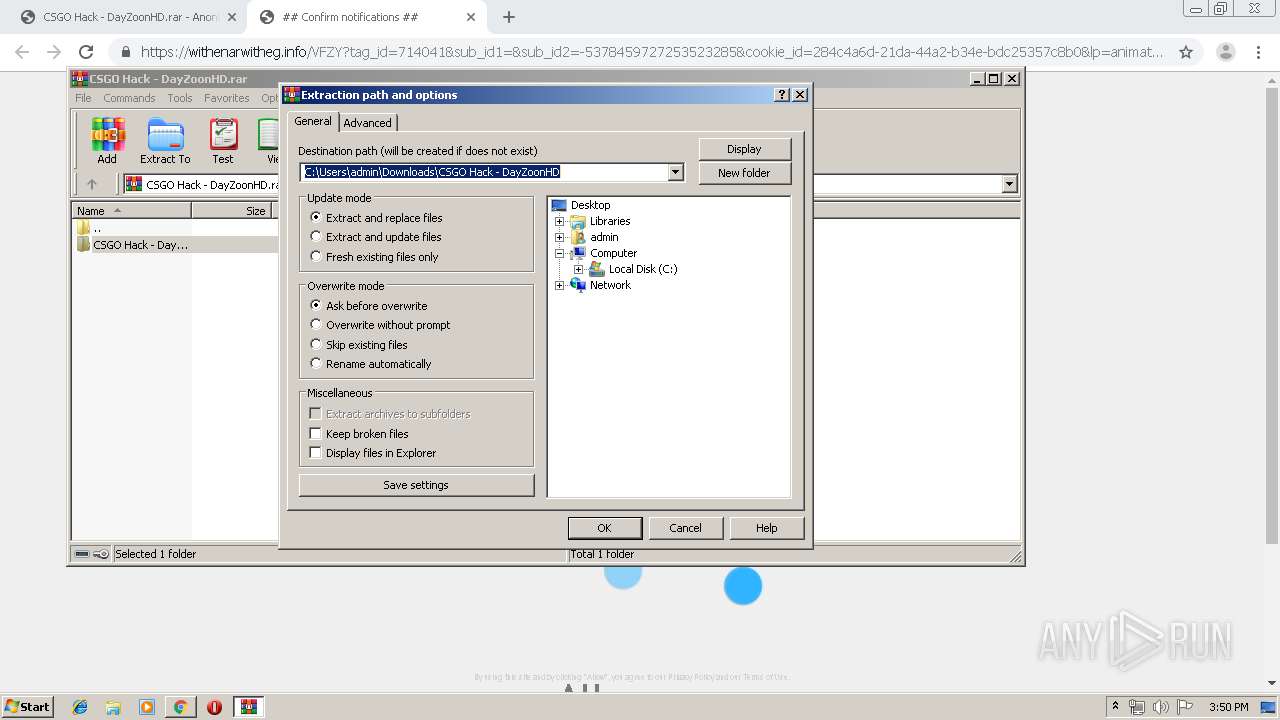1280x720 pixels.
Task: Click the Display button
Action: (x=744, y=149)
